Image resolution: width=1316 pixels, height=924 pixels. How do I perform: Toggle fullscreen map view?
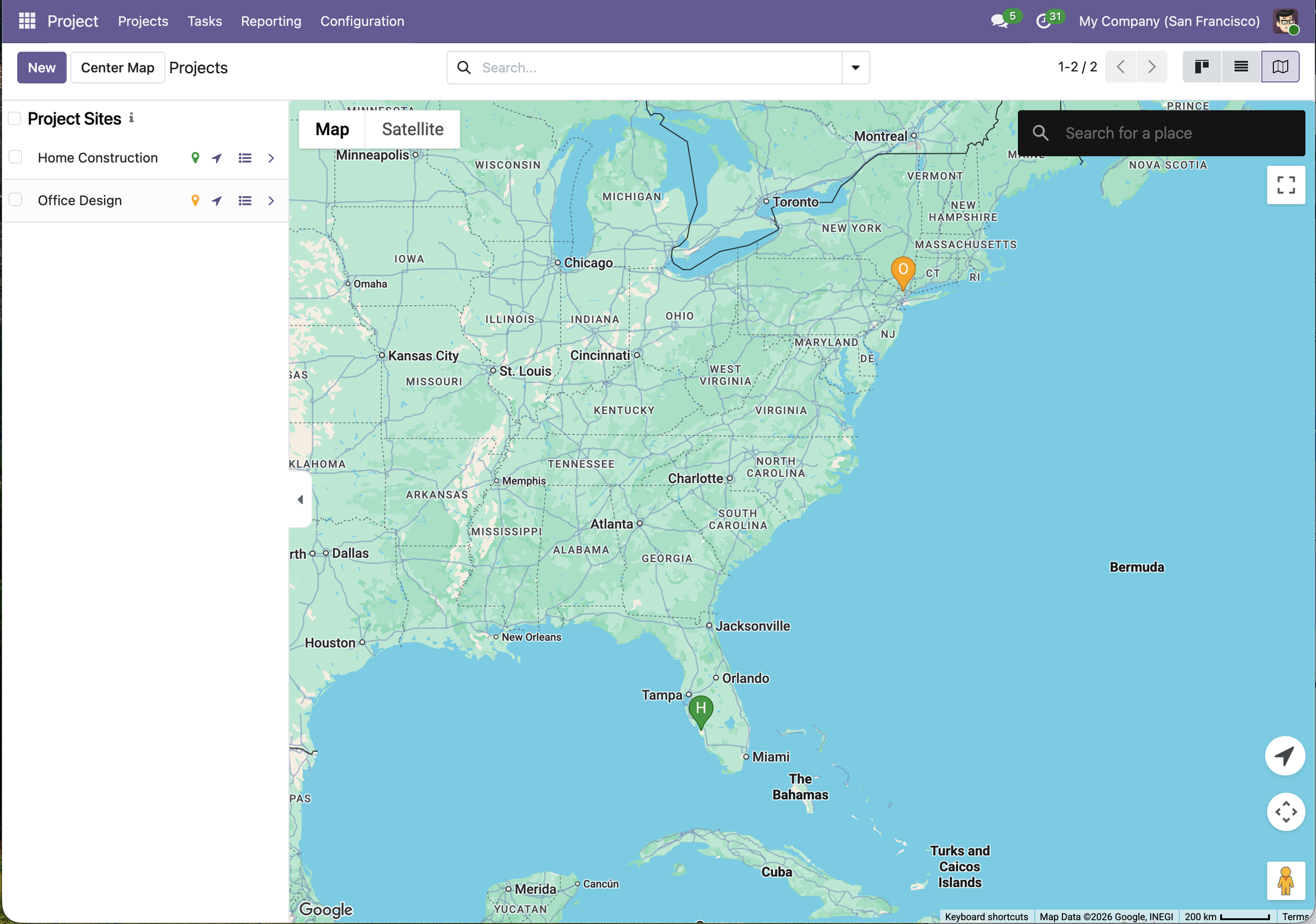point(1286,185)
